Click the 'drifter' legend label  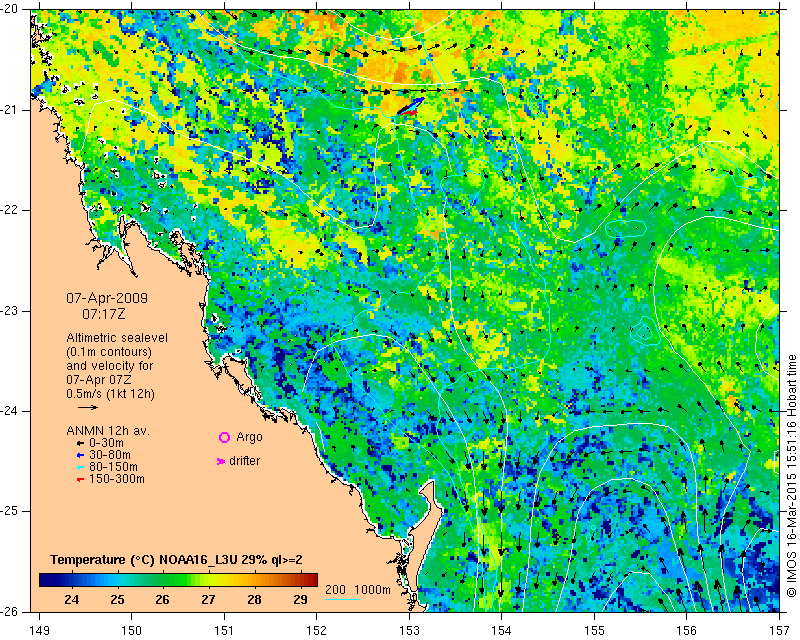244,461
